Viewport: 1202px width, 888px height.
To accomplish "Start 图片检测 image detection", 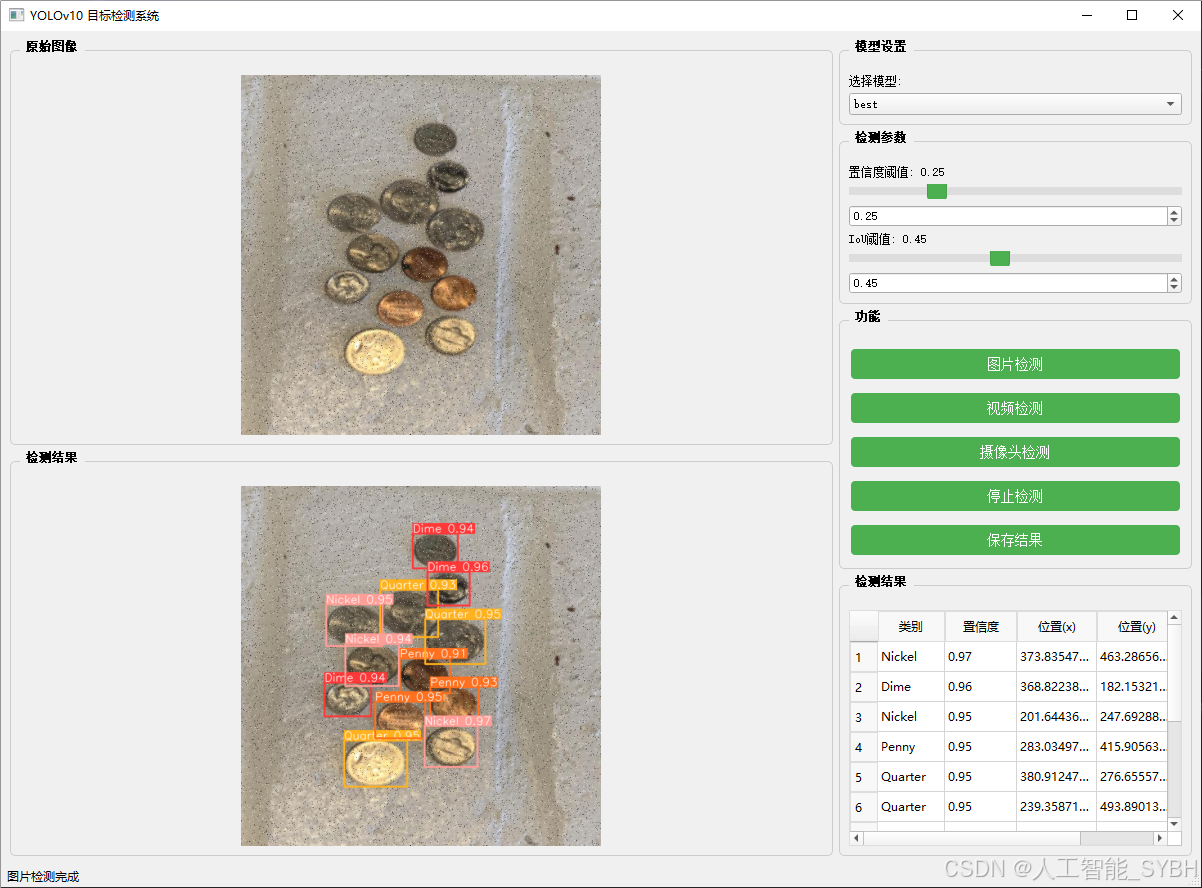I will pyautogui.click(x=1015, y=364).
